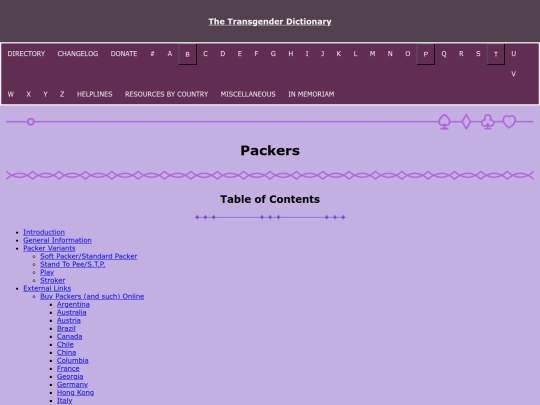Open the letter G section
This screenshot has height=405, width=540.
point(273,54)
